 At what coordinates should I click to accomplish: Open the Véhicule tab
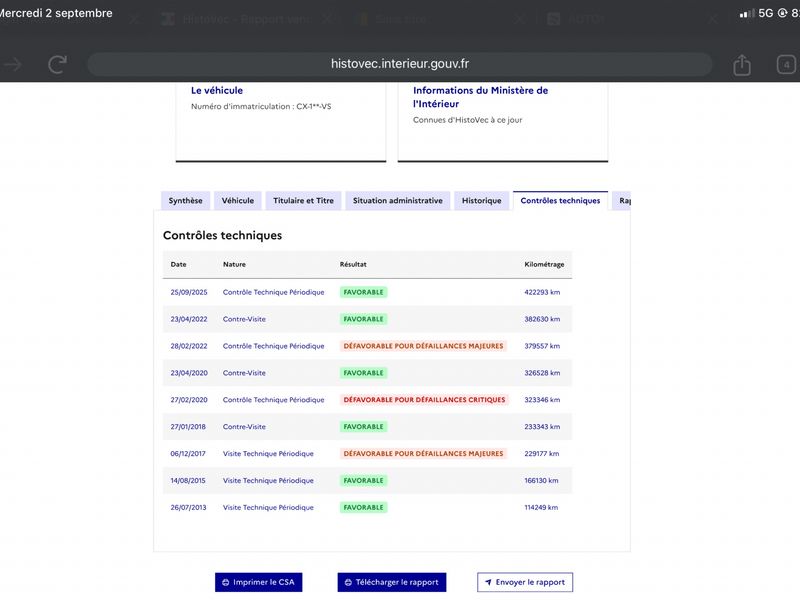pos(238,201)
